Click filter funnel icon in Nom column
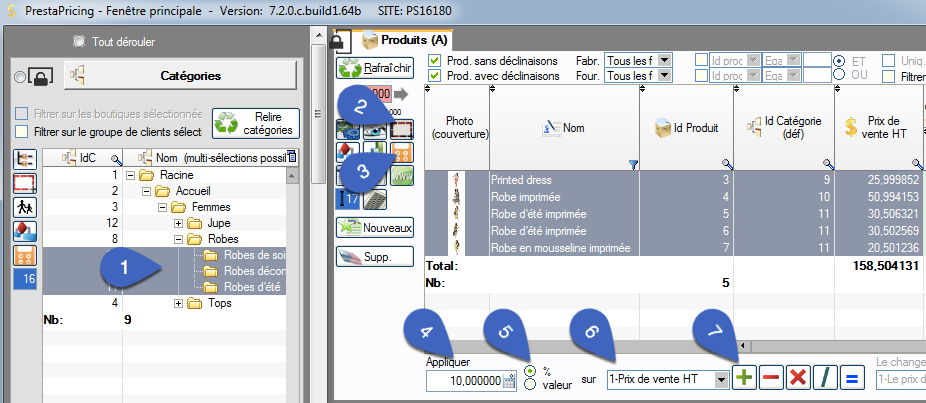The height and width of the screenshot is (403, 926). [634, 165]
